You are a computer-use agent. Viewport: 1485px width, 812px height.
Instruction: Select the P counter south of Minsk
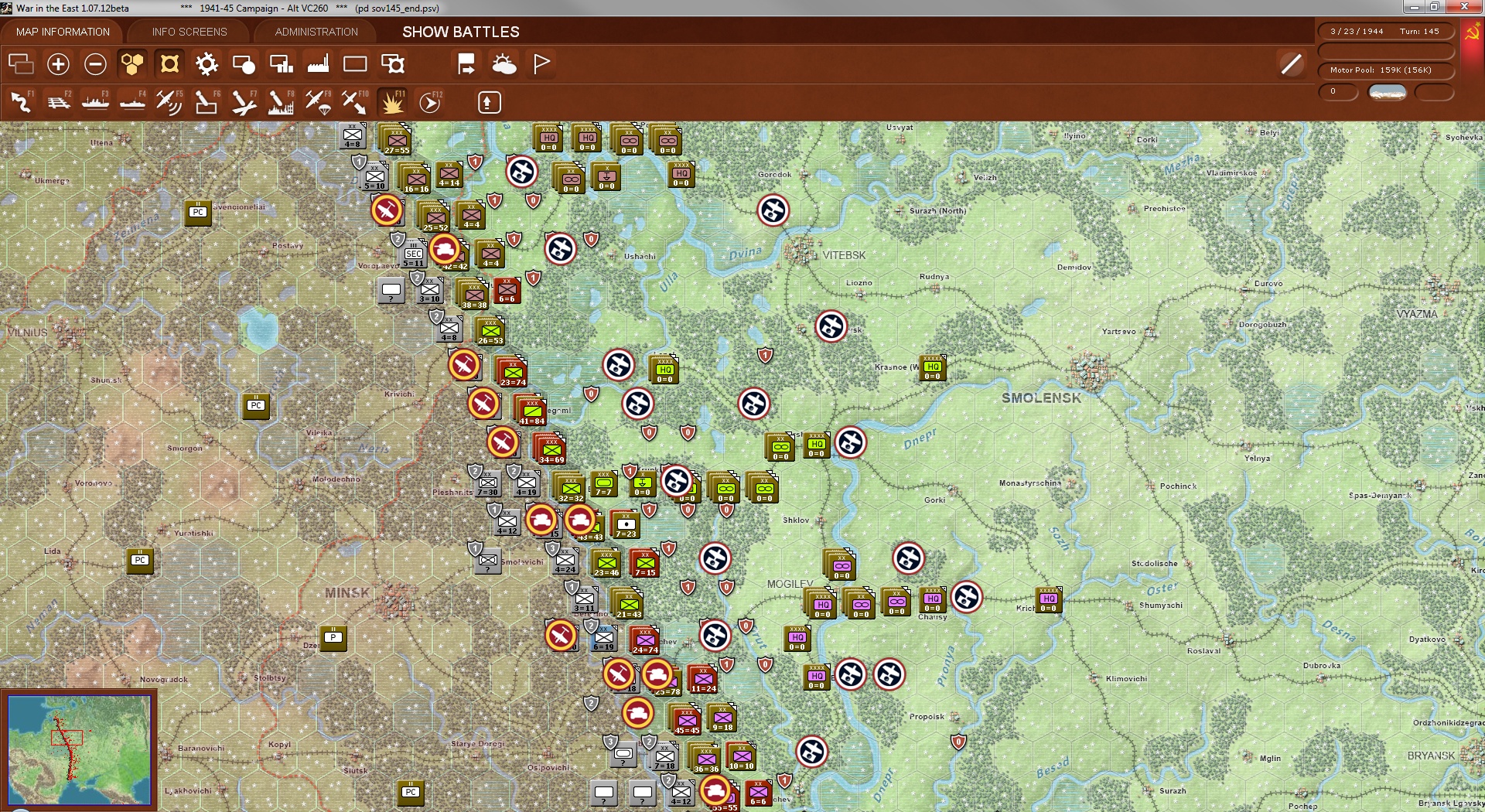point(333,637)
